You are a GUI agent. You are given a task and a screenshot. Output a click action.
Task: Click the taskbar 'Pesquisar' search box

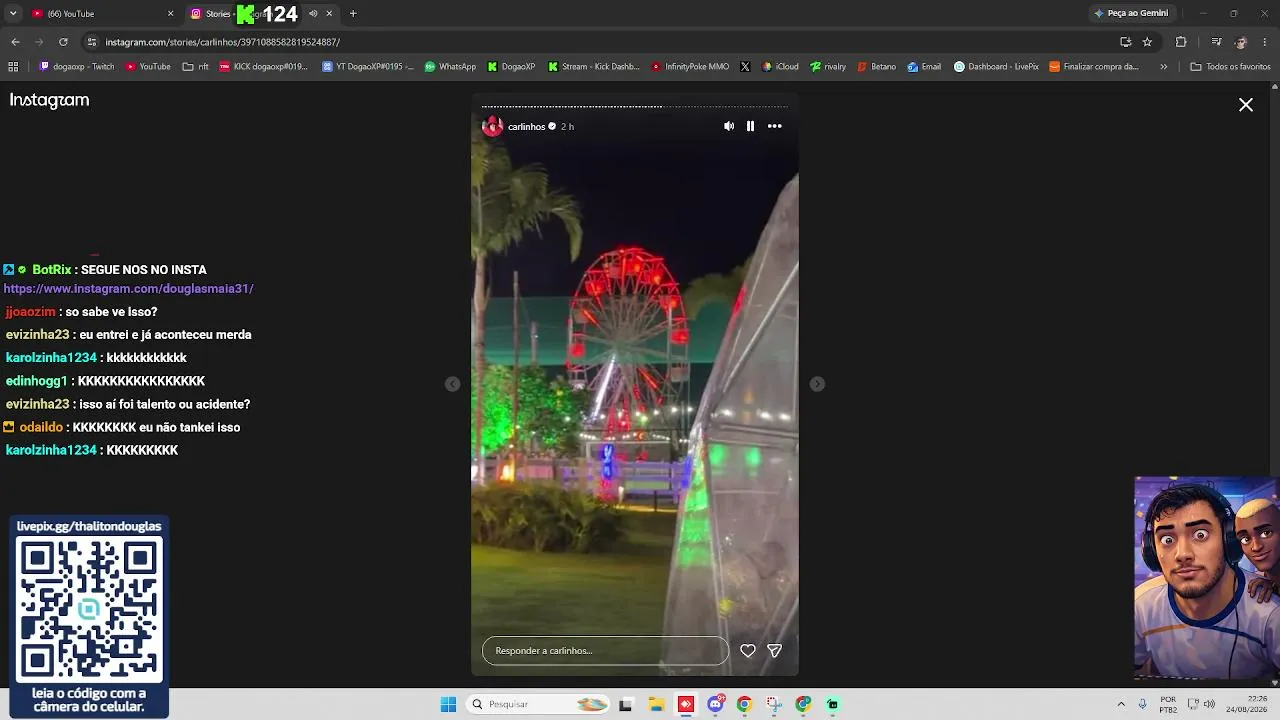(x=539, y=704)
